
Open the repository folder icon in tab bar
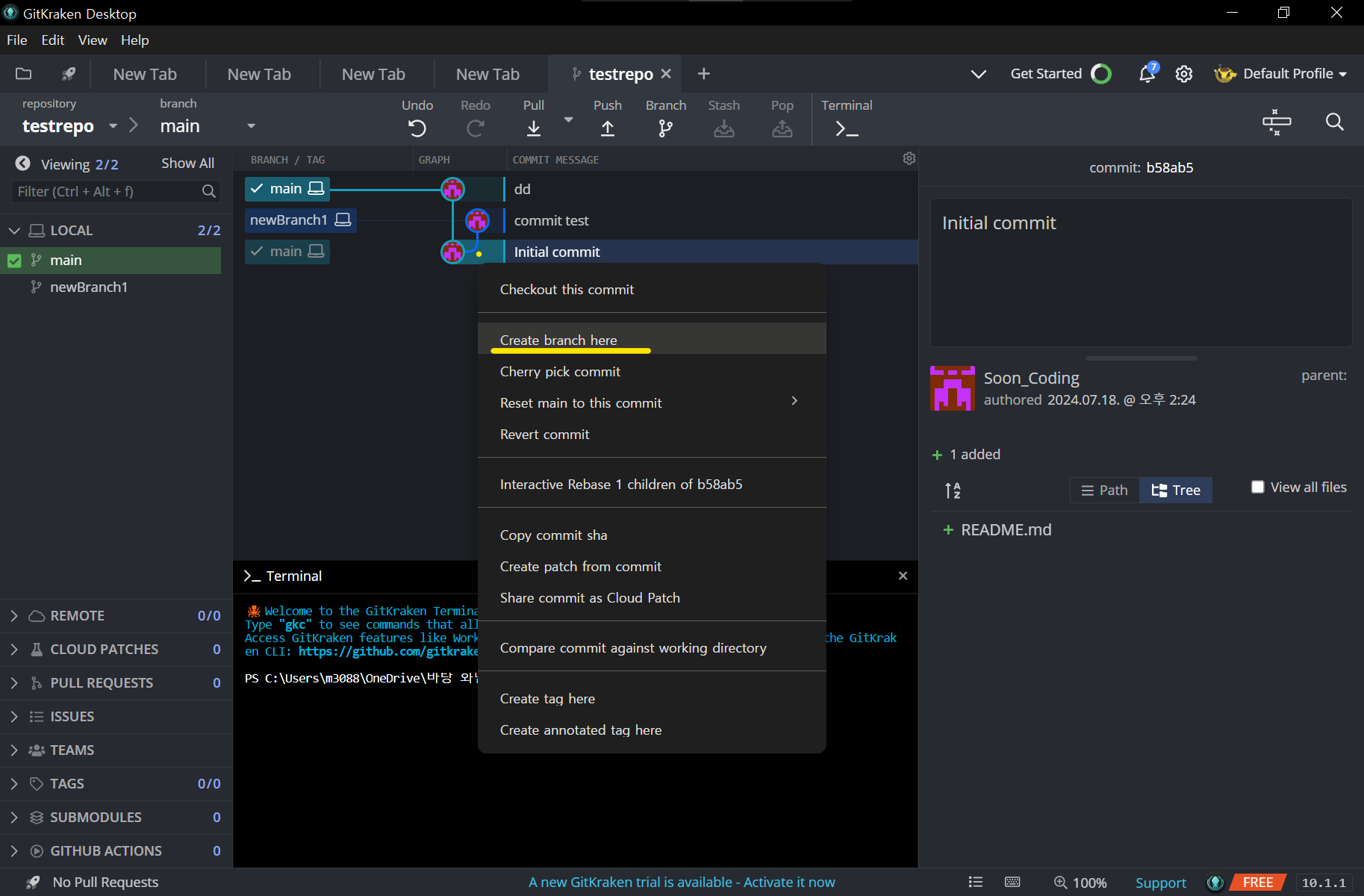(23, 73)
